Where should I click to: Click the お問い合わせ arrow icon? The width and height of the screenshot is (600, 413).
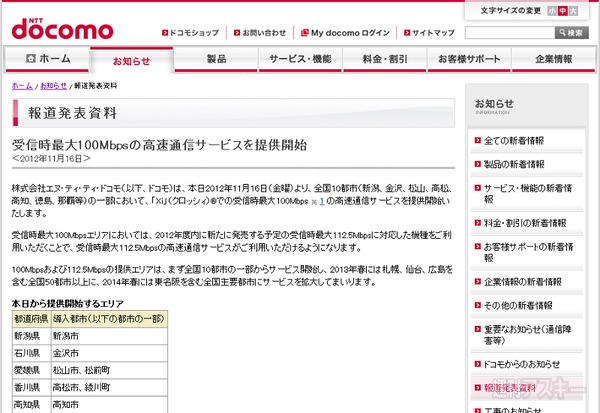[237, 33]
